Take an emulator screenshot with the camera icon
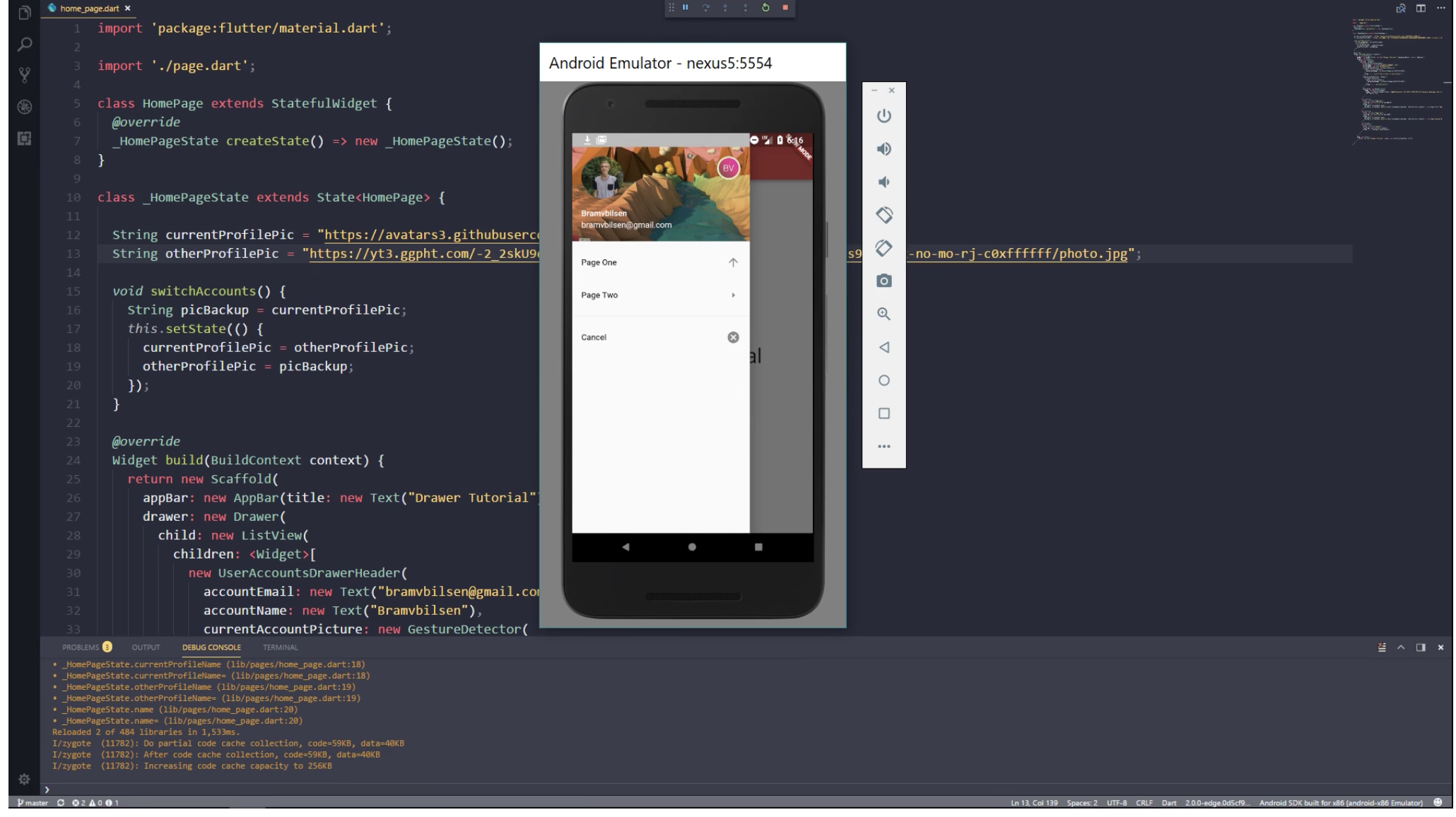Viewport: 1456px width, 817px height. [883, 281]
